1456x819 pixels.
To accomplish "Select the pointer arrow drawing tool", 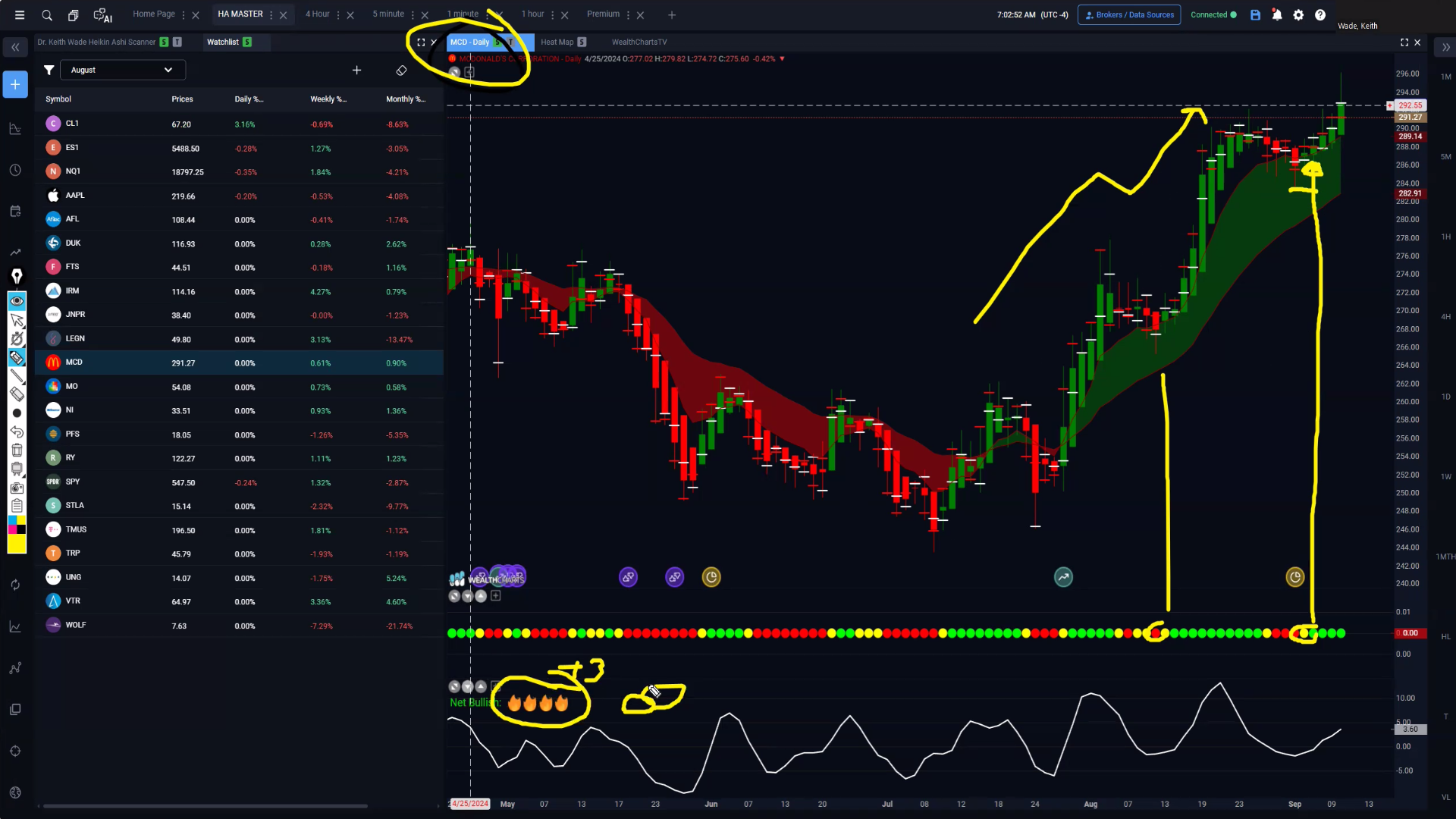I will 17,320.
